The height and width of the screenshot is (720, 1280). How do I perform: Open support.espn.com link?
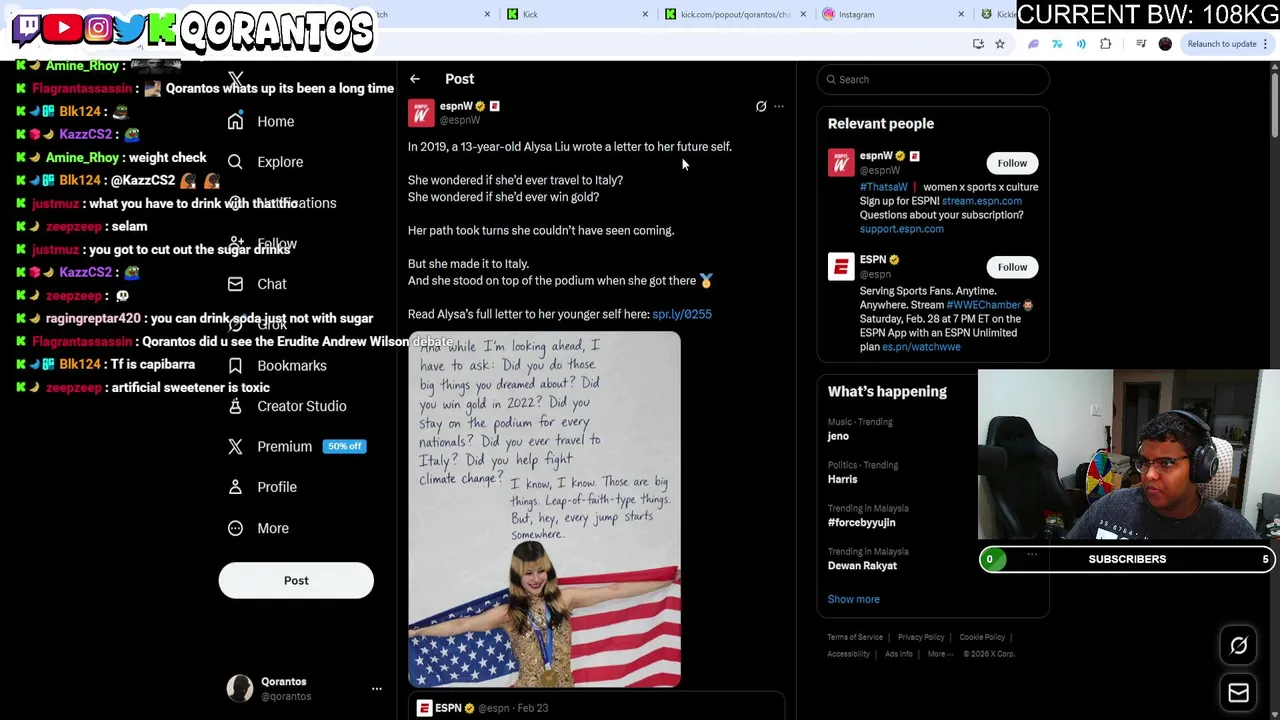[x=901, y=229]
